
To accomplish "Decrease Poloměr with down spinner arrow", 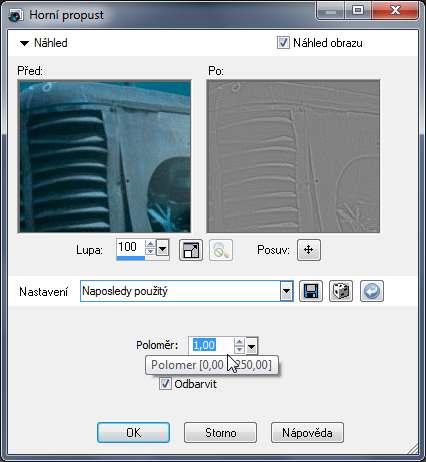I will click(239, 350).
